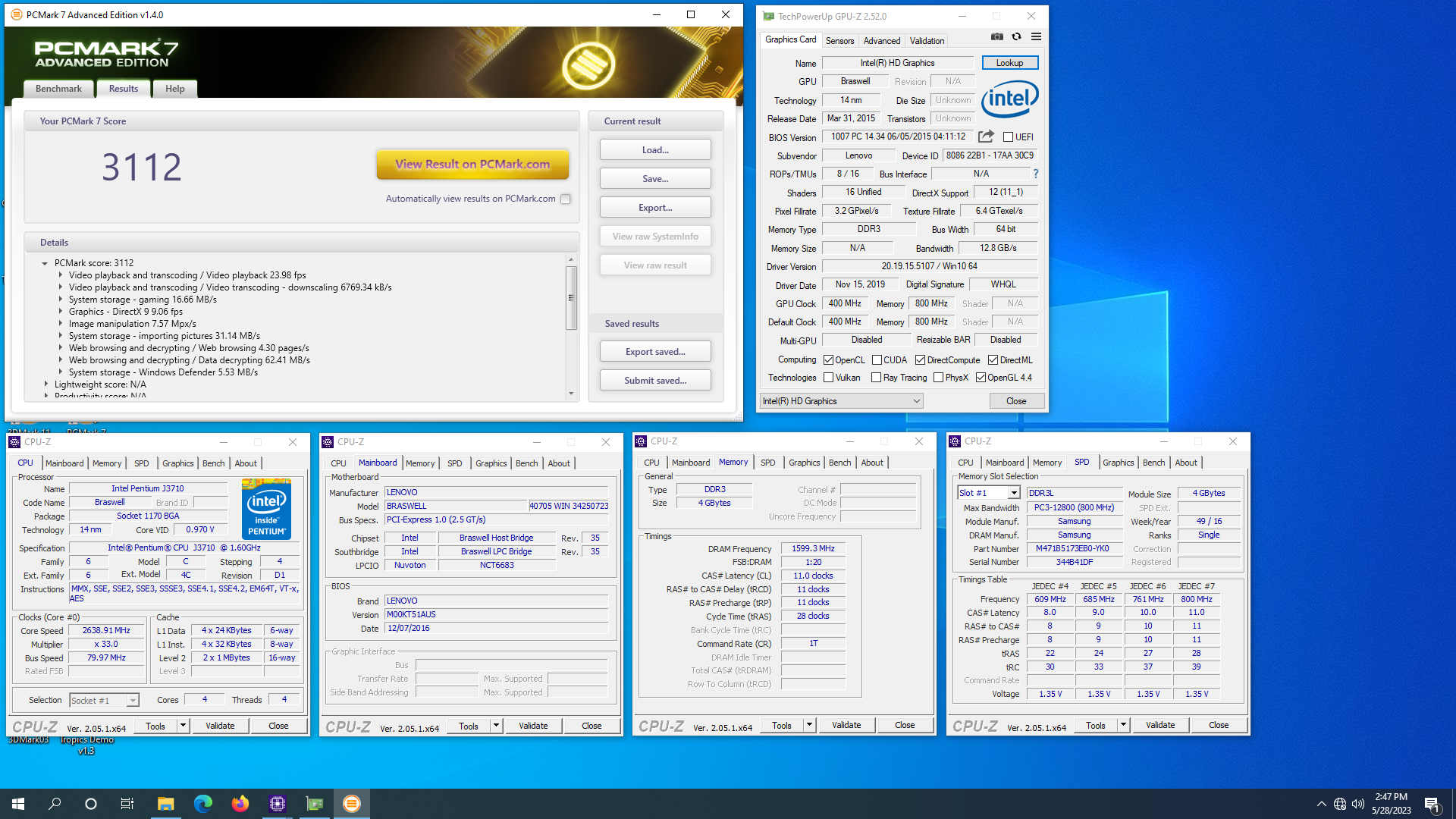
Task: Open Task View on taskbar
Action: tap(127, 804)
